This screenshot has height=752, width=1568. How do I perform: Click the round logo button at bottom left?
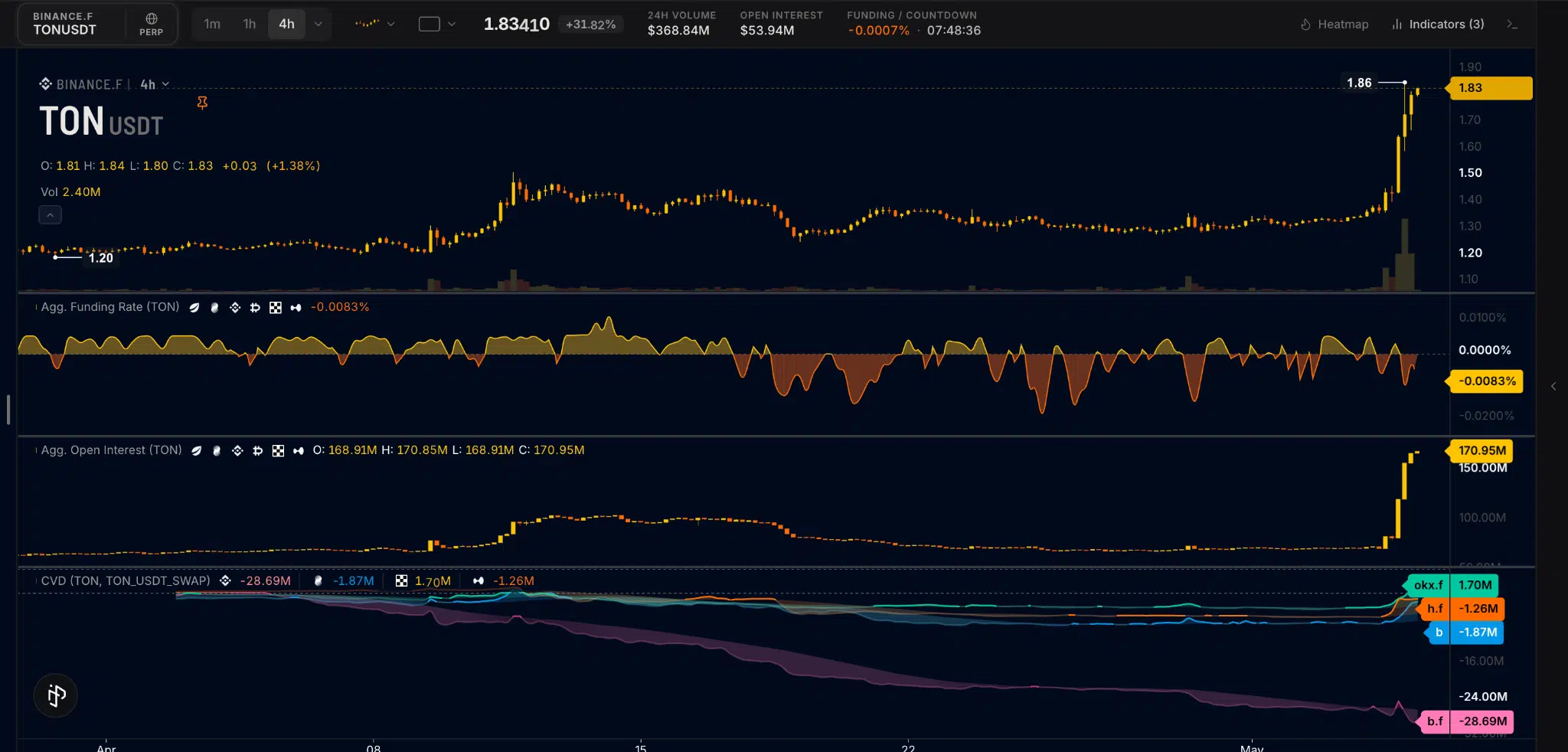point(56,695)
